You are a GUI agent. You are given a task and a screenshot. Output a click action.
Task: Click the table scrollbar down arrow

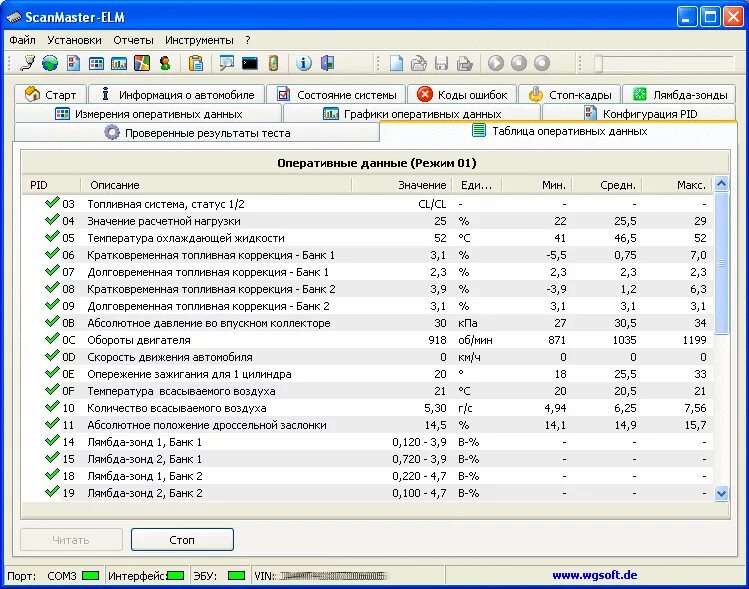point(721,493)
